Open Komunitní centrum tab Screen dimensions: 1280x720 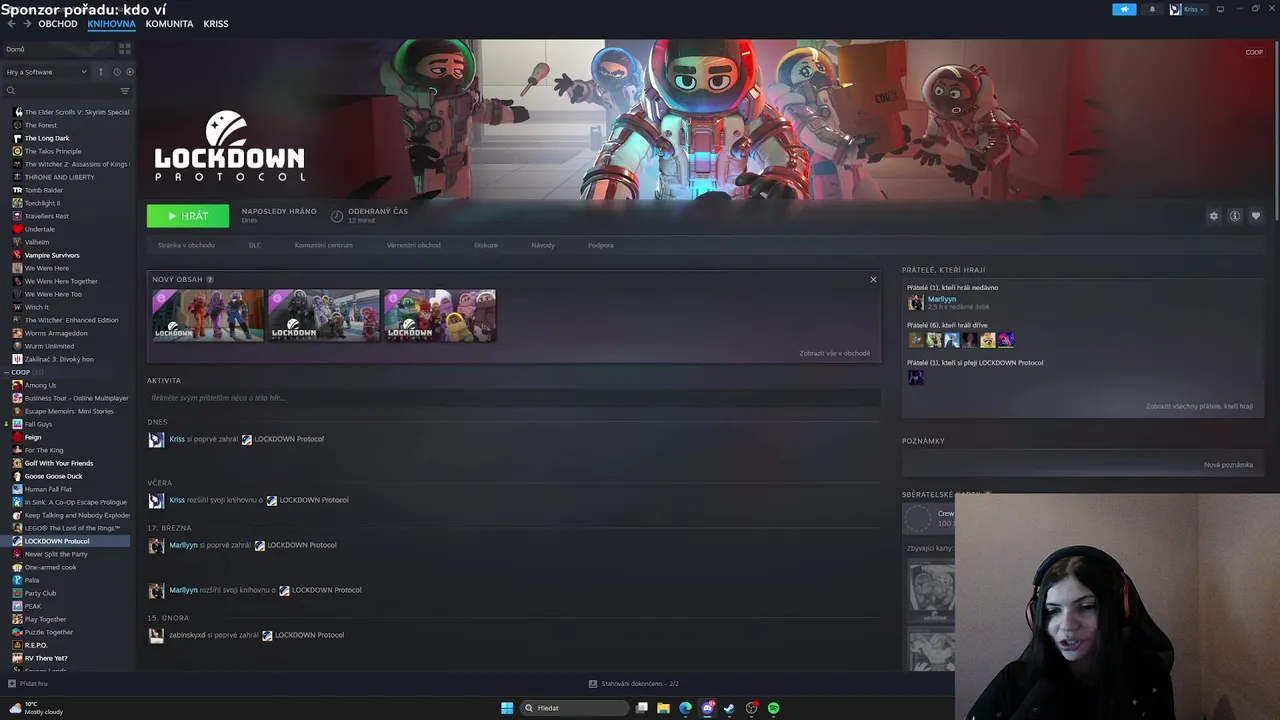tap(323, 245)
